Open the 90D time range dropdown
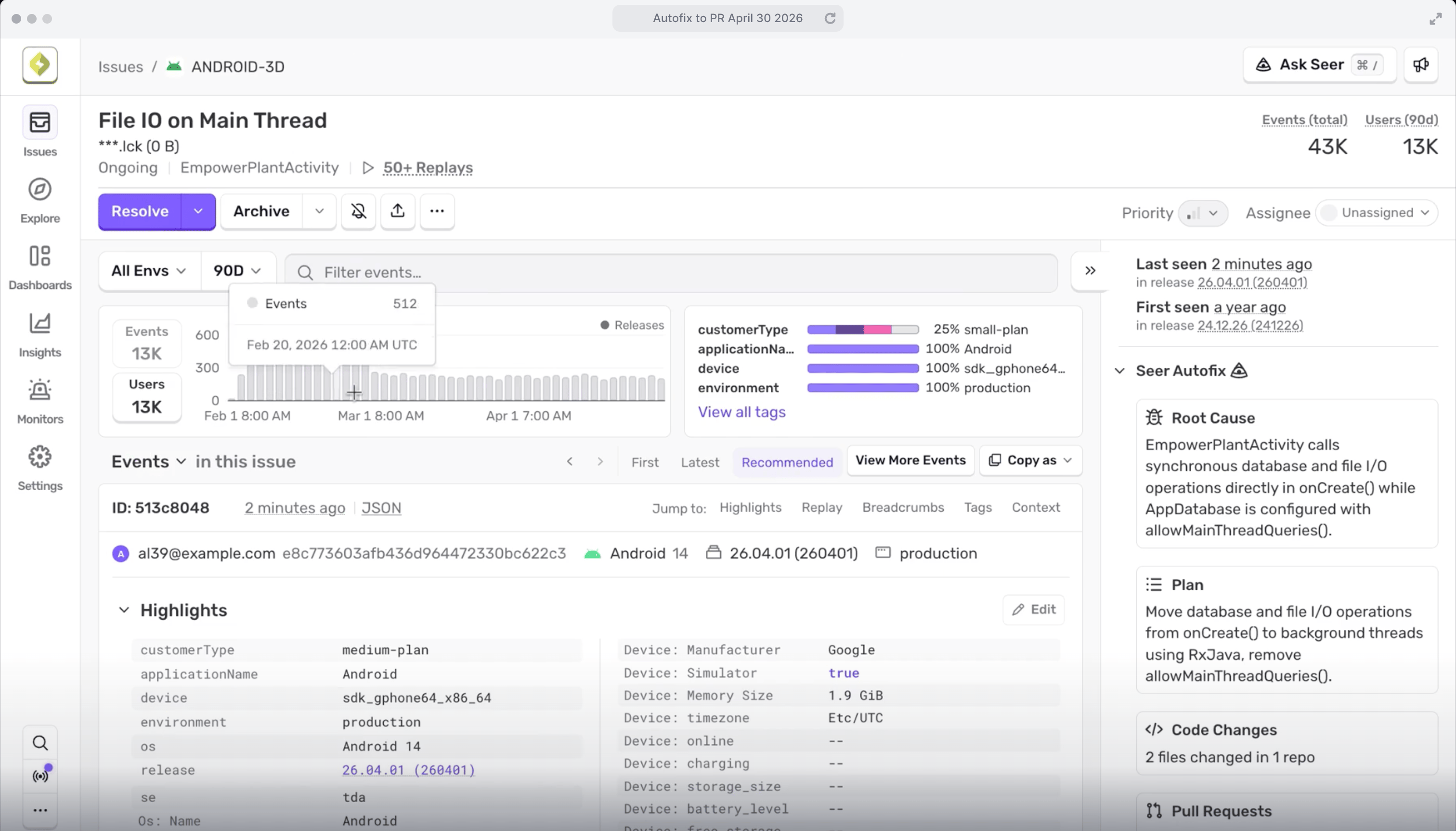1456x831 pixels. coord(237,271)
